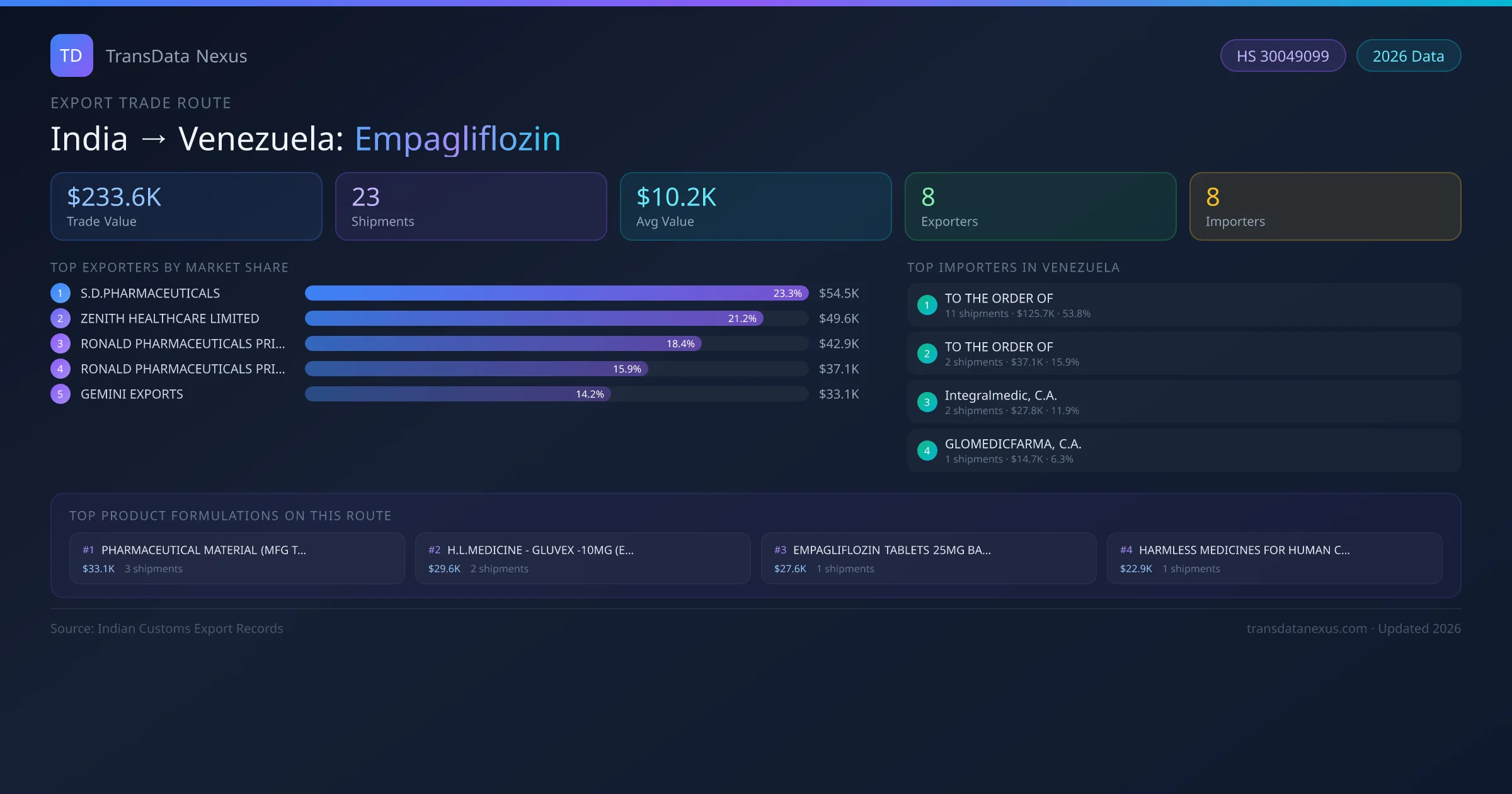The height and width of the screenshot is (794, 1512).
Task: Select the 23 Shipments card
Action: point(471,207)
